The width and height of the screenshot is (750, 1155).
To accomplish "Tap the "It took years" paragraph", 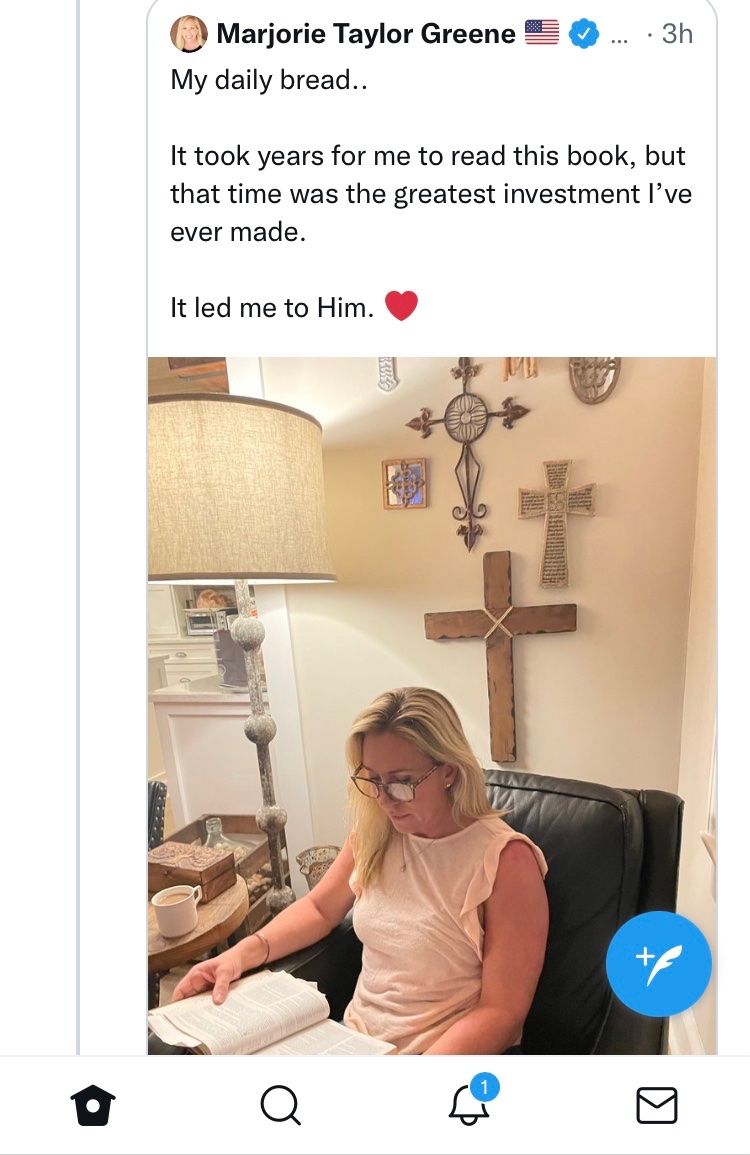I will (x=430, y=193).
